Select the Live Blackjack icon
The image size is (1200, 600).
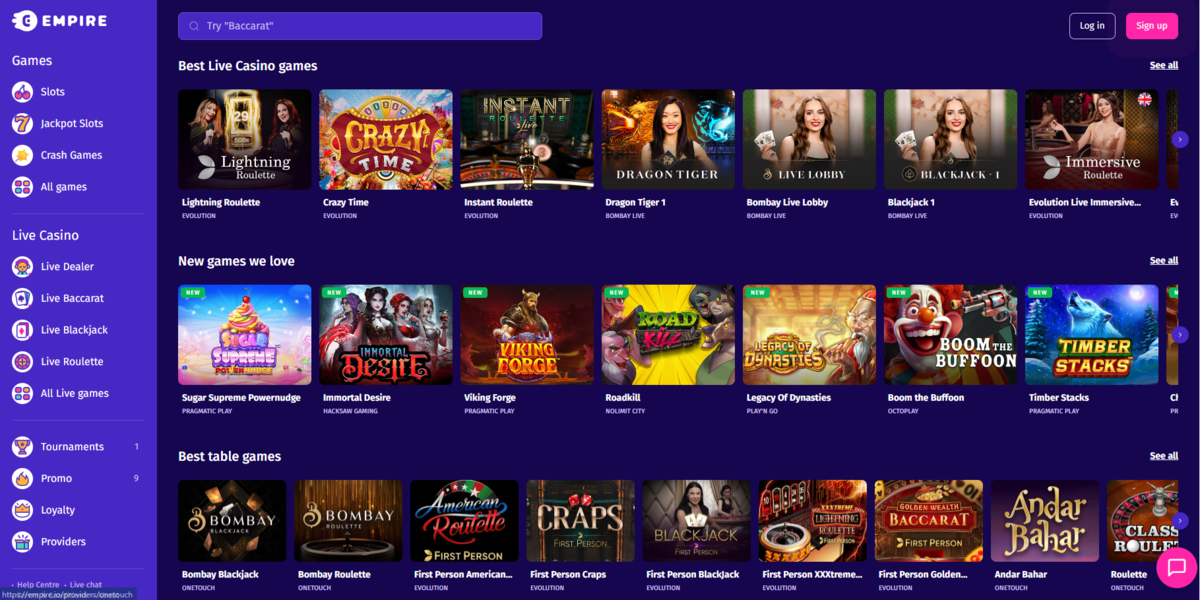(22, 330)
